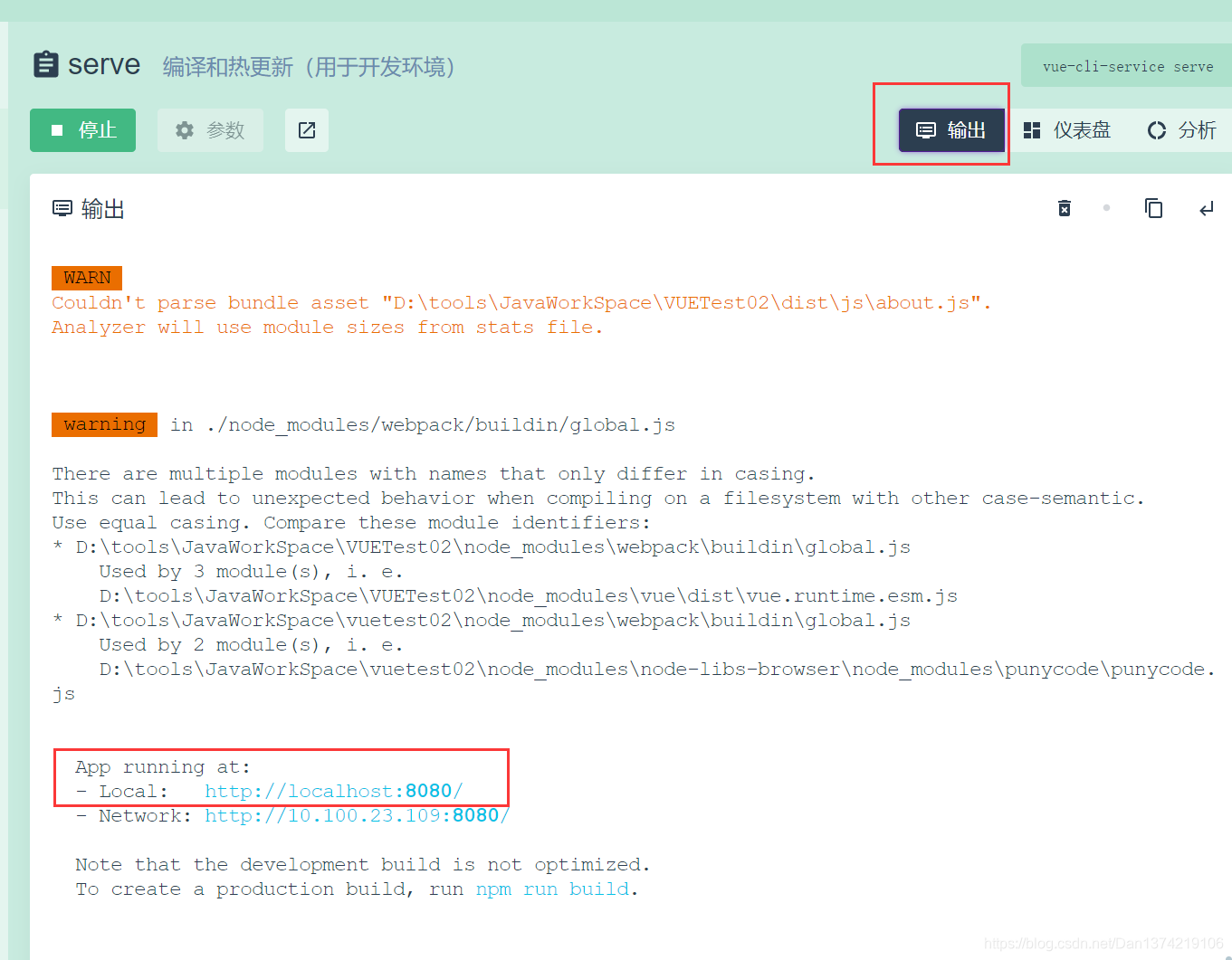Click the monitor icon on the 输出 tab
This screenshot has height=960, width=1232.
click(x=925, y=129)
